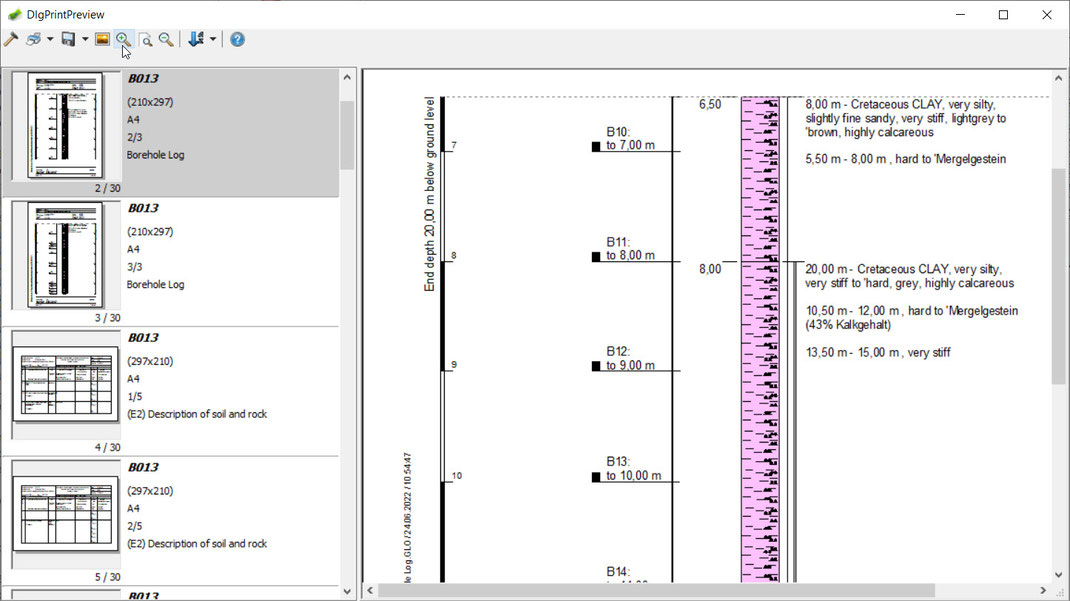Select the B013 Borehole Log 2/3 thumbnail
The image size is (1070, 601).
tap(171, 132)
